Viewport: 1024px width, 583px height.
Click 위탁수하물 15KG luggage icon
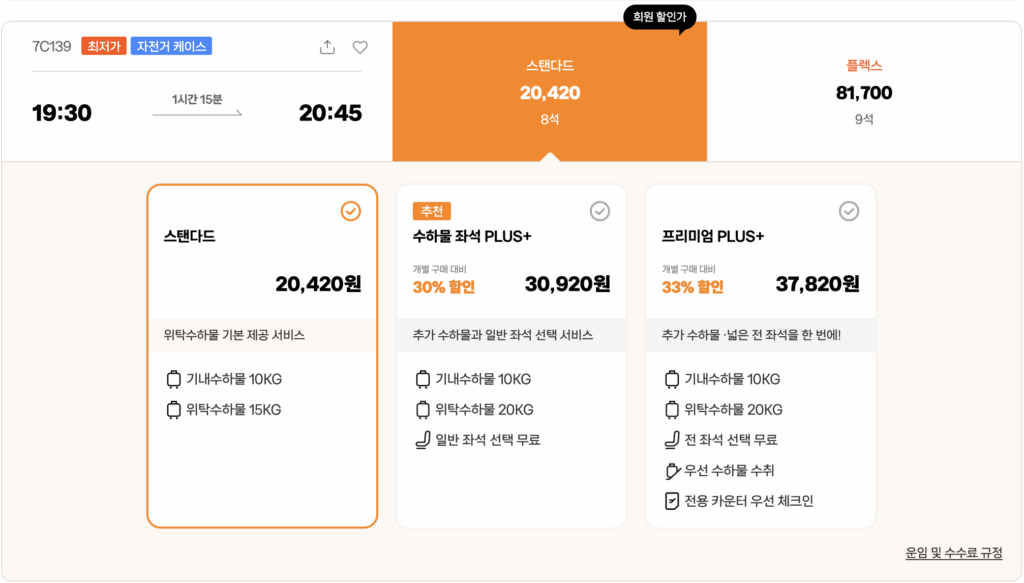(x=173, y=410)
